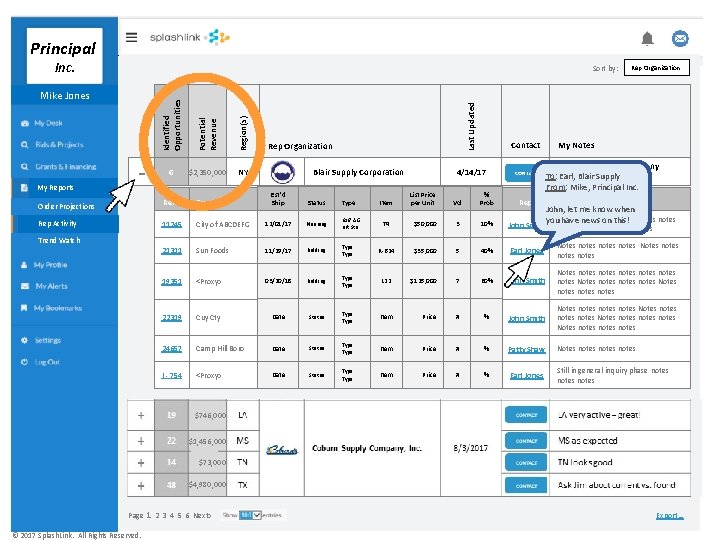Click the Last Updated column header
The image size is (720, 540).
pos(471,121)
